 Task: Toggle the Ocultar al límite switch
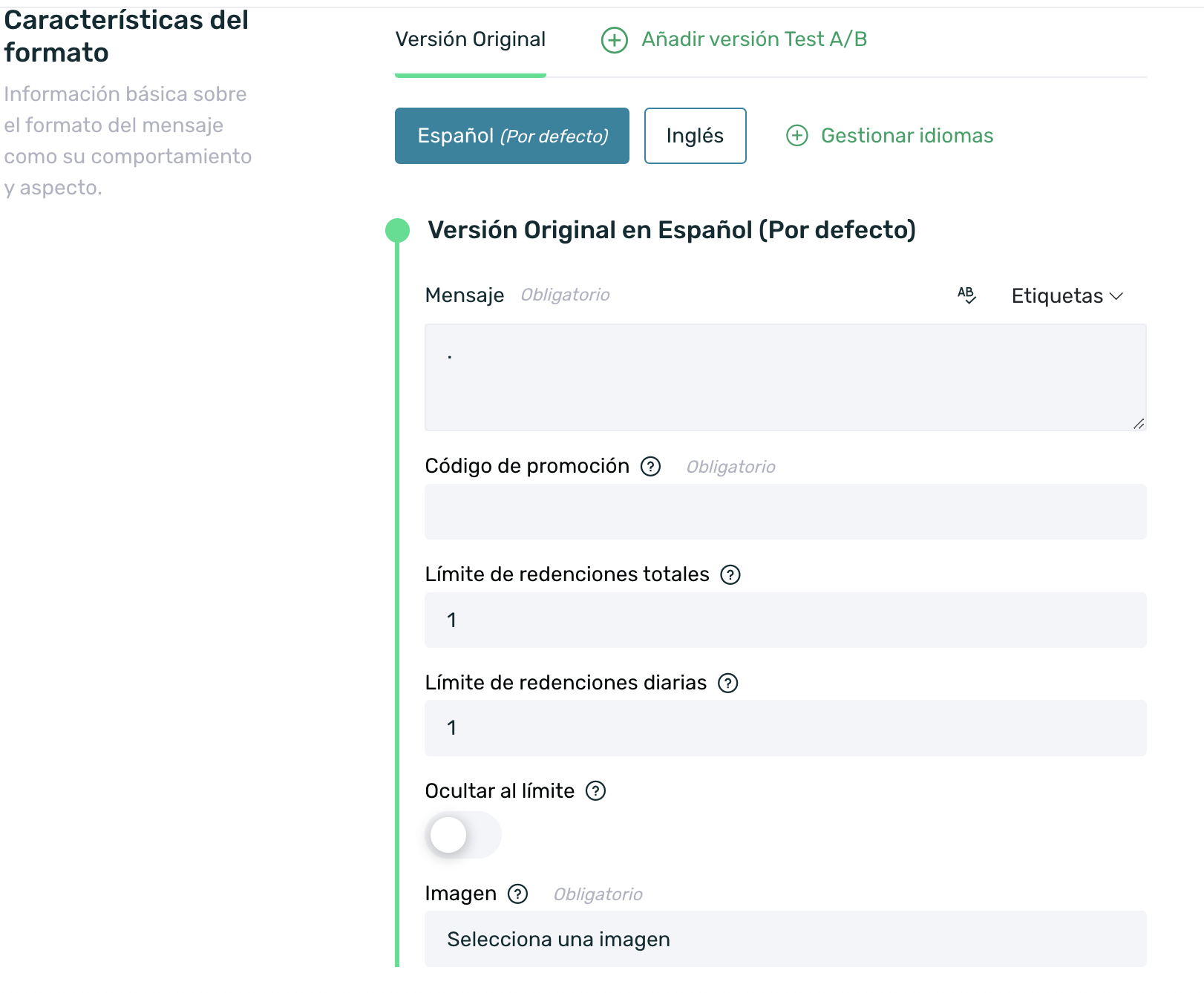click(464, 835)
